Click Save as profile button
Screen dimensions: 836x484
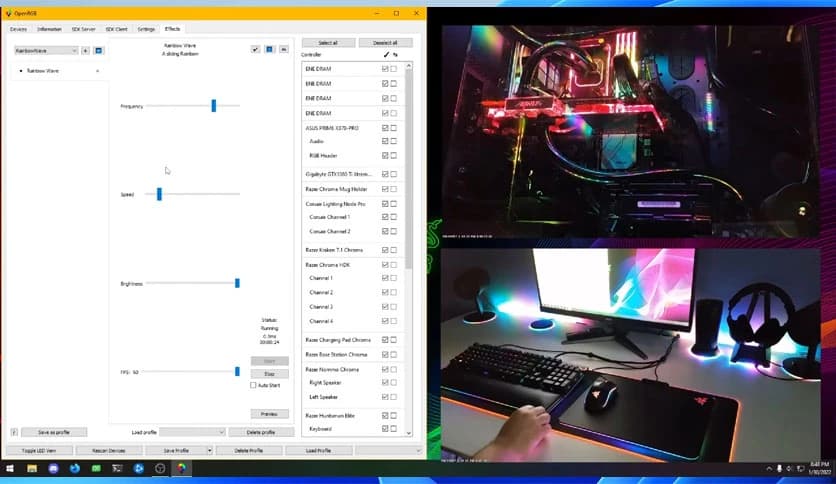coord(54,432)
